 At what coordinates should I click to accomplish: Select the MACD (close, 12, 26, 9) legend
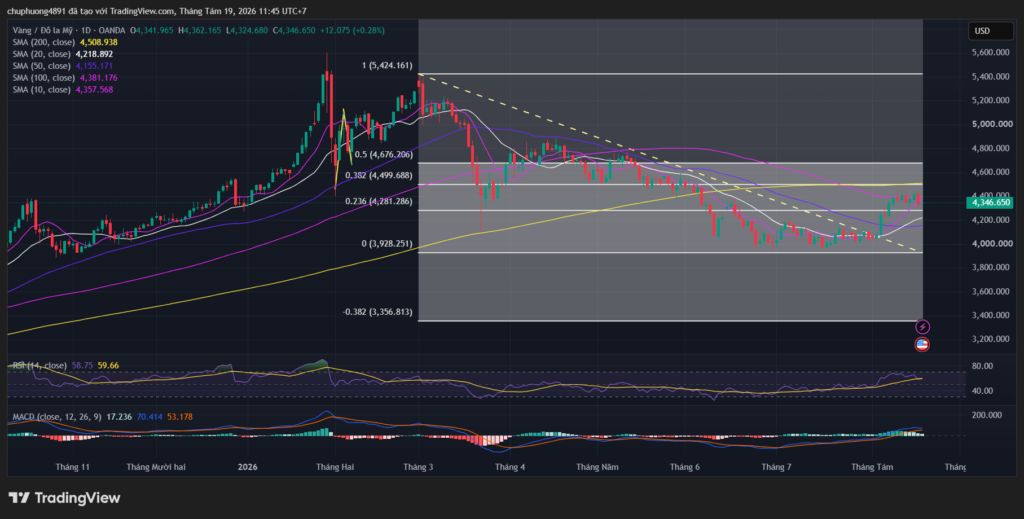tap(57, 417)
